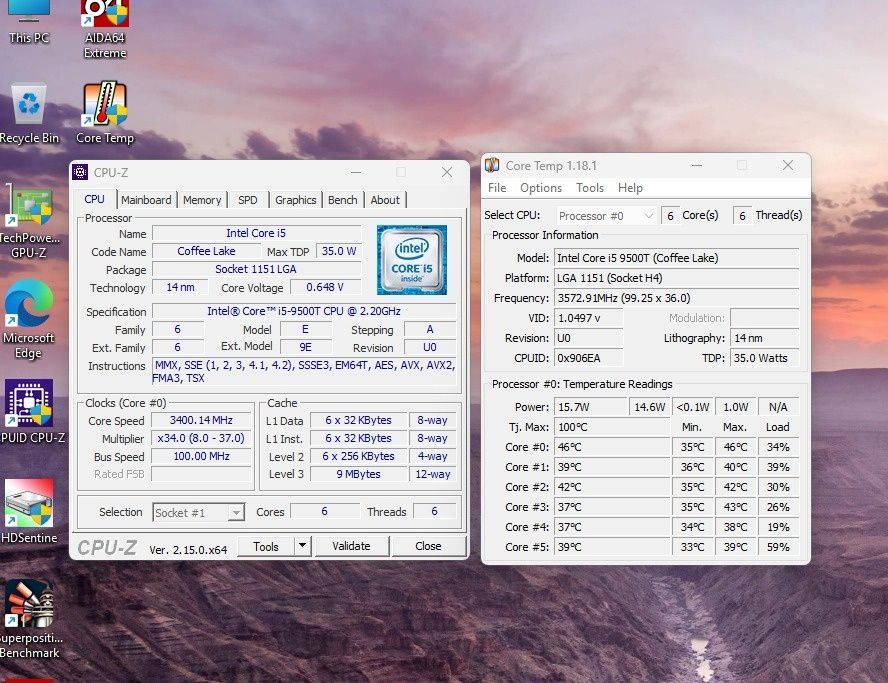Click the Validate button in CPU-Z
Viewport: 888px width, 683px height.
tap(351, 546)
